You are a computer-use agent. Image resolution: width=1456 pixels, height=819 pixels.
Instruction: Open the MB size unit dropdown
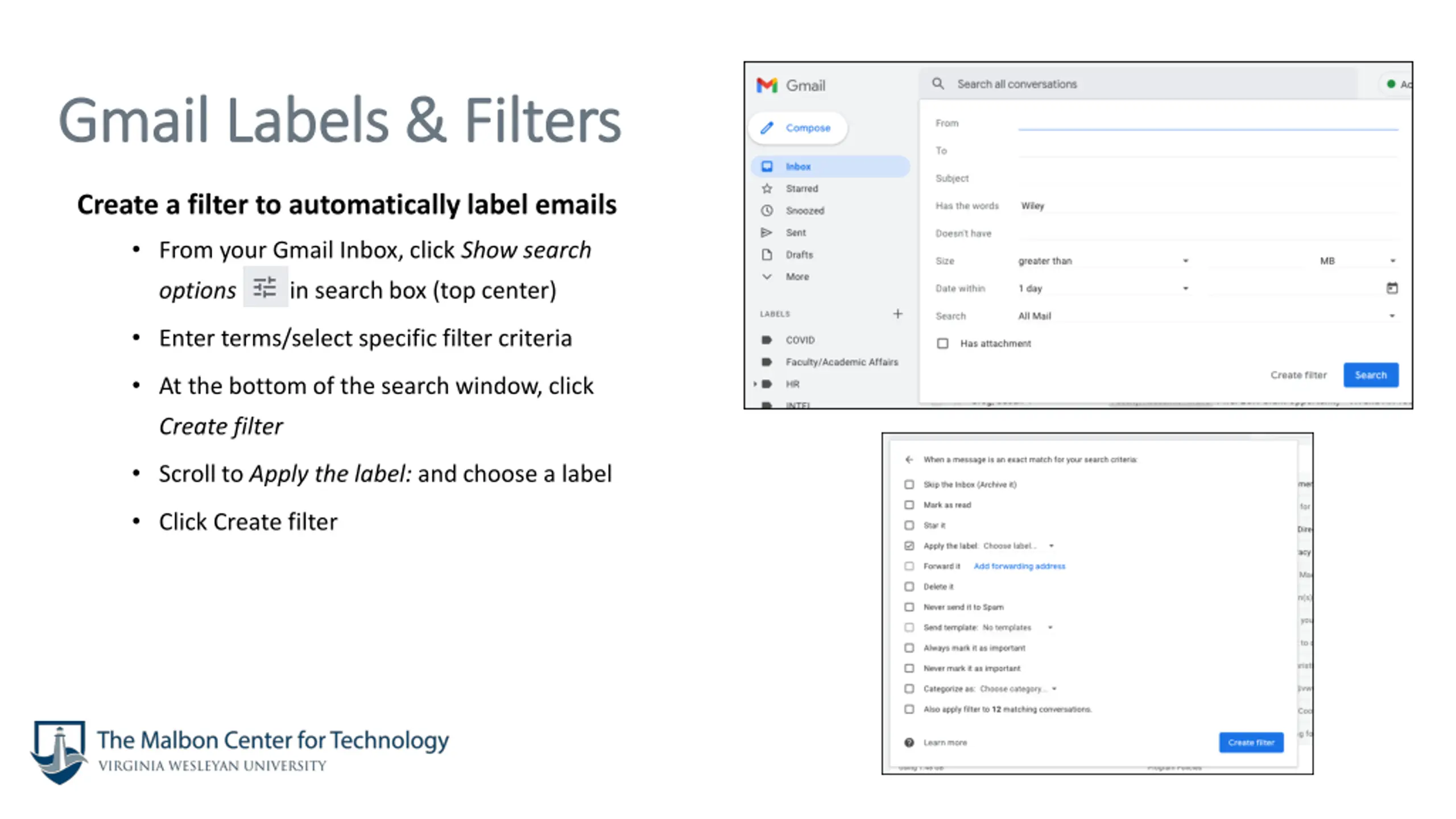[1358, 260]
